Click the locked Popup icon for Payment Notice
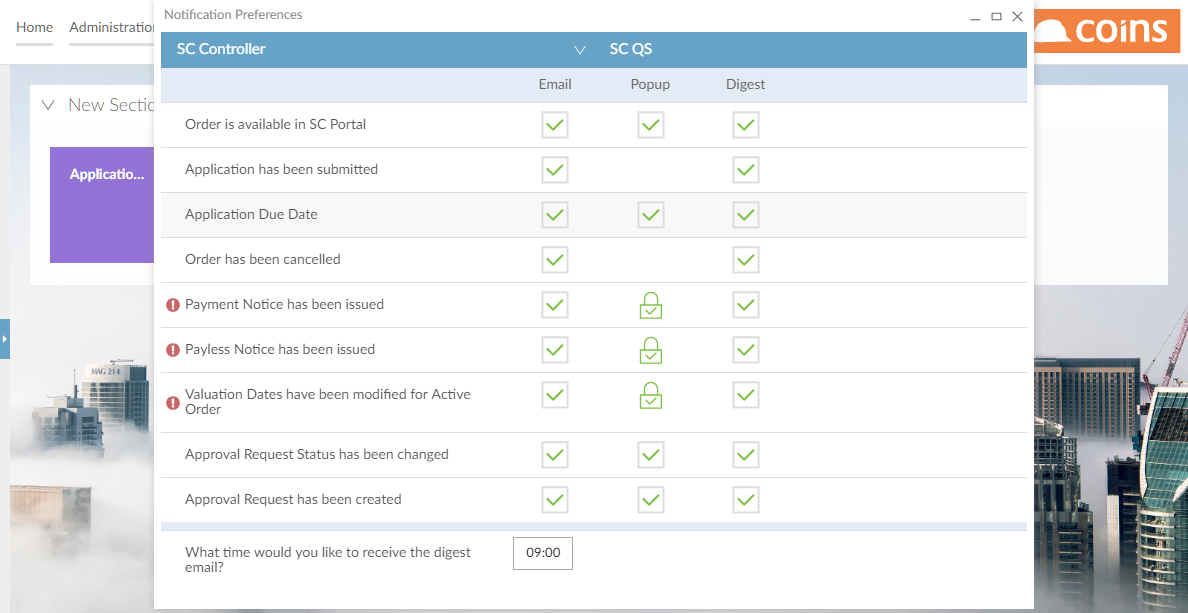 [x=650, y=305]
